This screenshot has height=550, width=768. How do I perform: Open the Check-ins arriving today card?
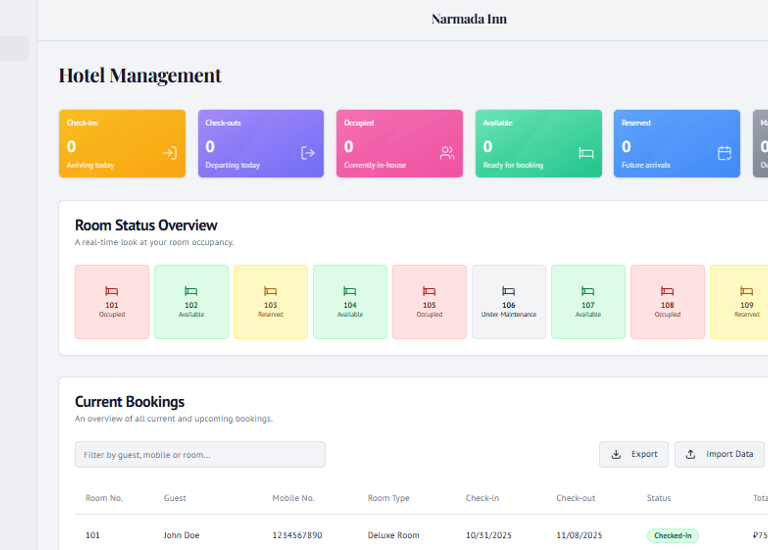[122, 143]
